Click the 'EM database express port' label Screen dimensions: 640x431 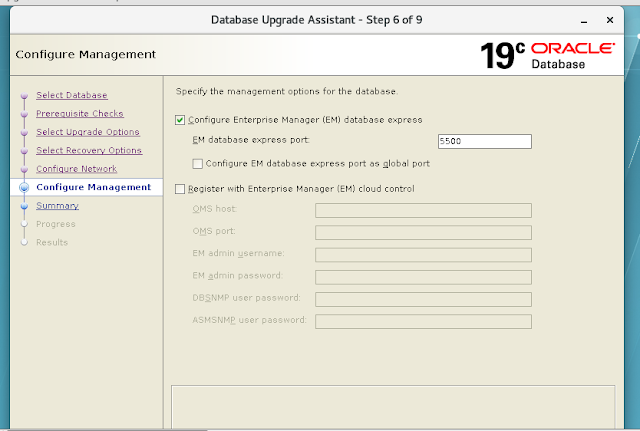(251, 140)
